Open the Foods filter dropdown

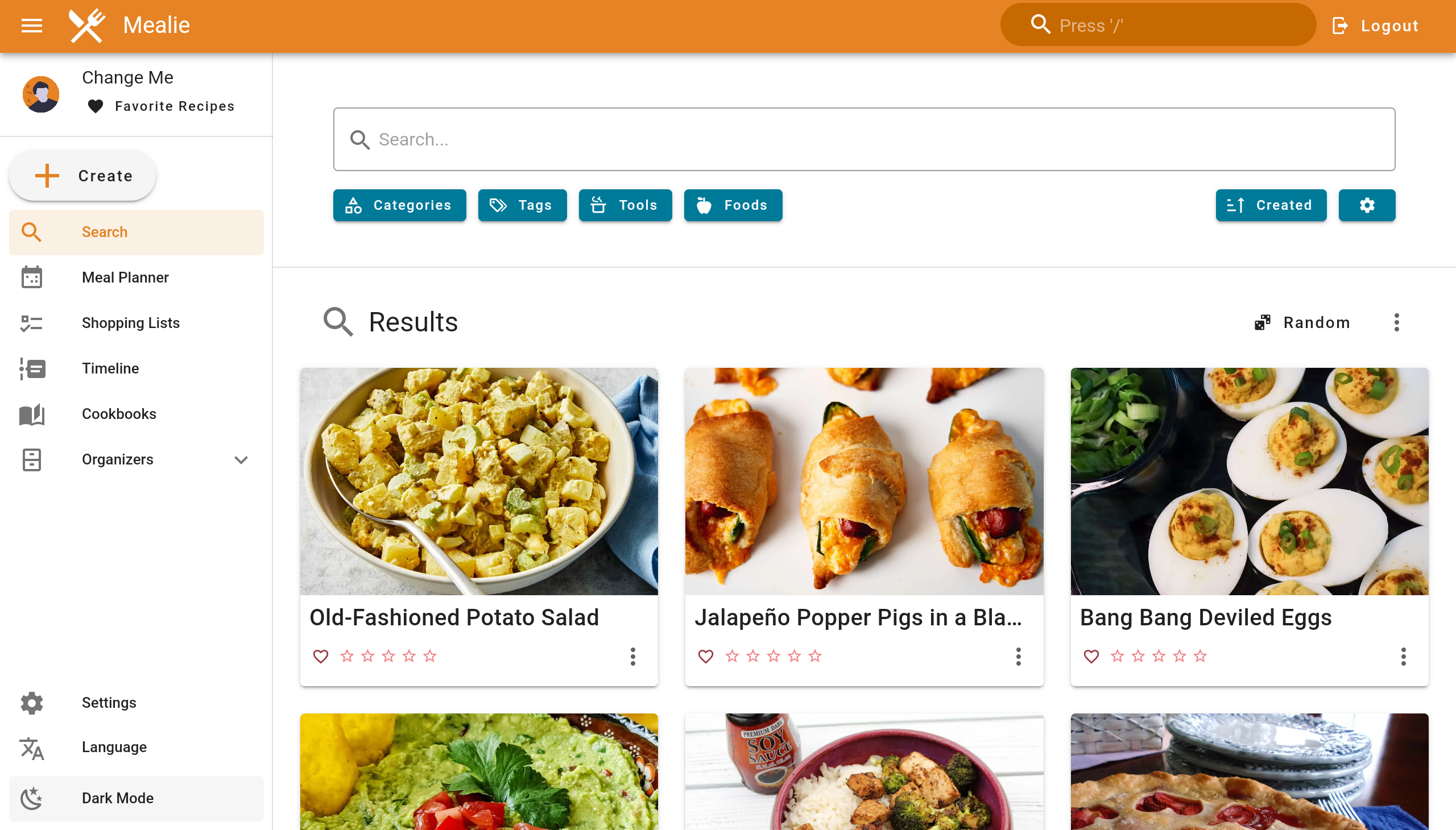click(733, 205)
